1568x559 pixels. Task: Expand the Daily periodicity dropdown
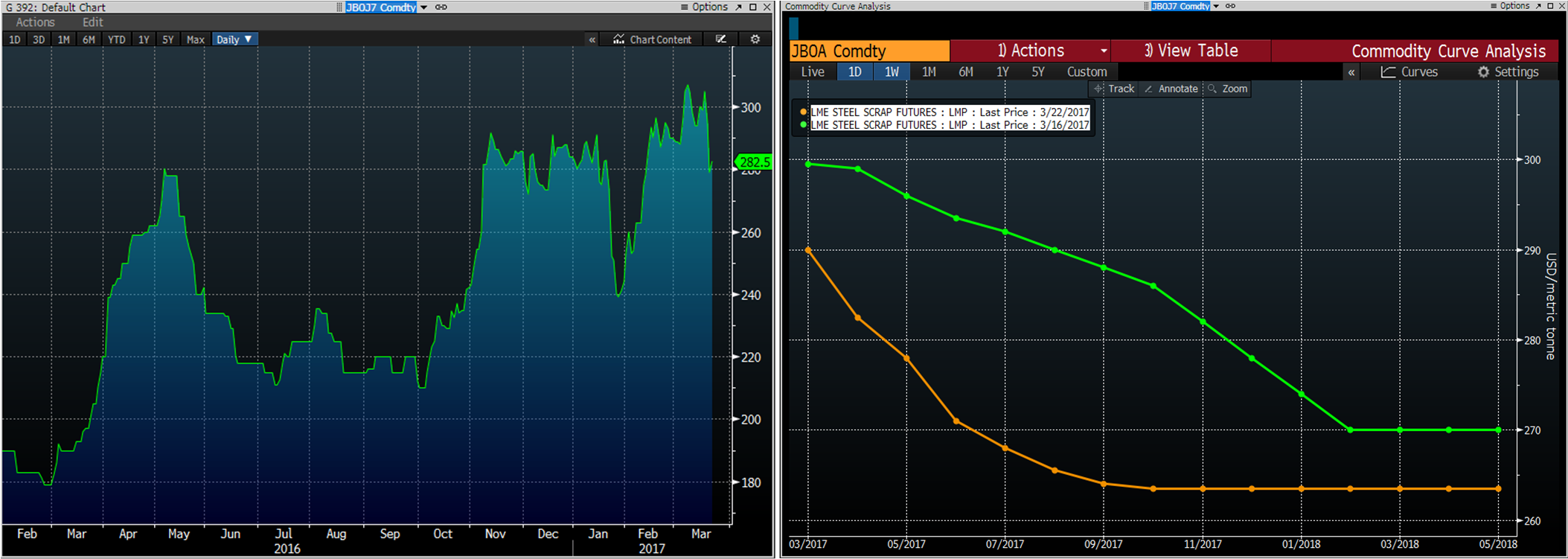(x=234, y=39)
